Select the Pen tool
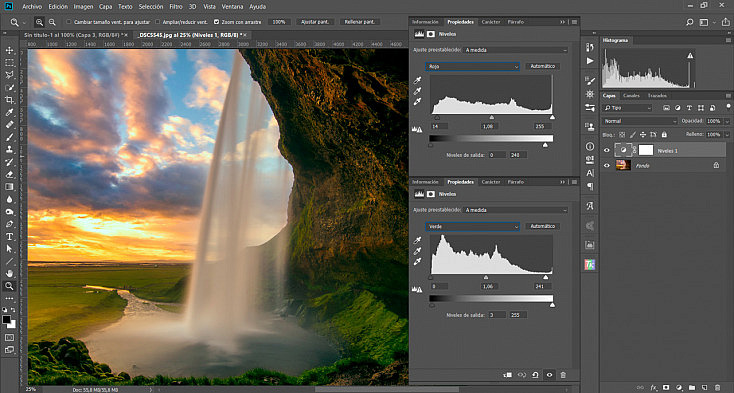The image size is (734, 393). point(9,224)
